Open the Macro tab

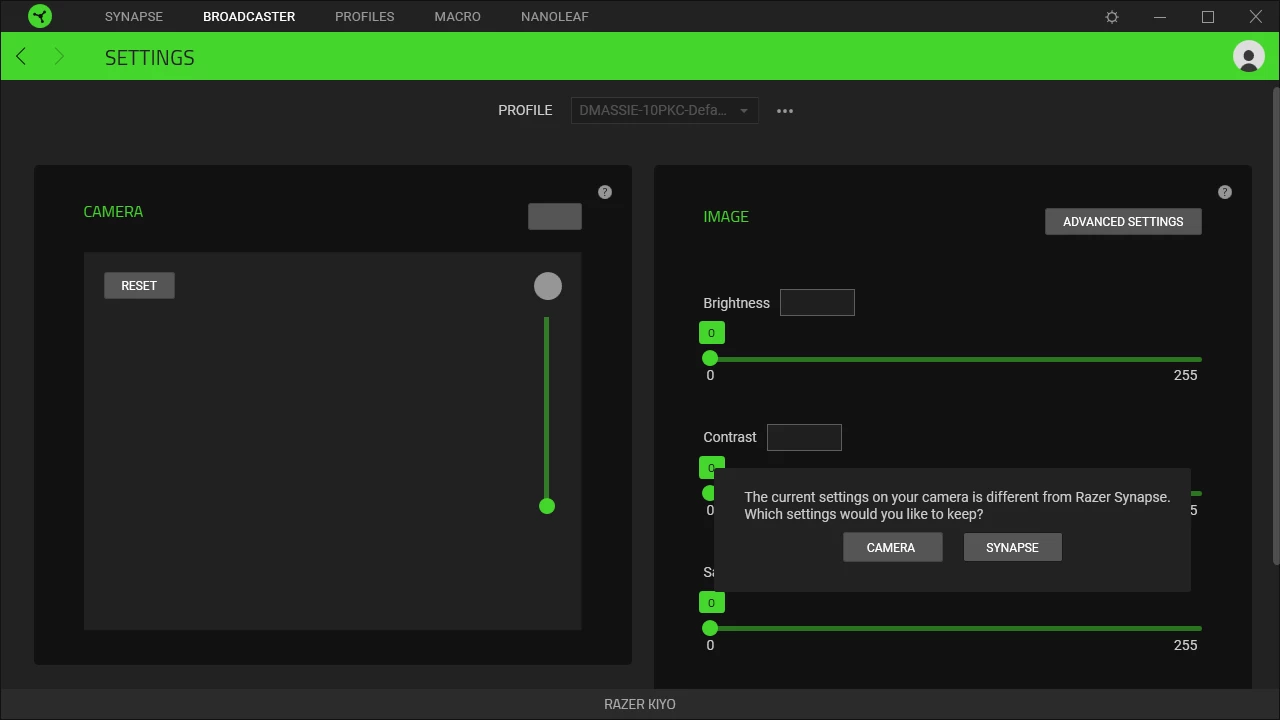coord(458,17)
